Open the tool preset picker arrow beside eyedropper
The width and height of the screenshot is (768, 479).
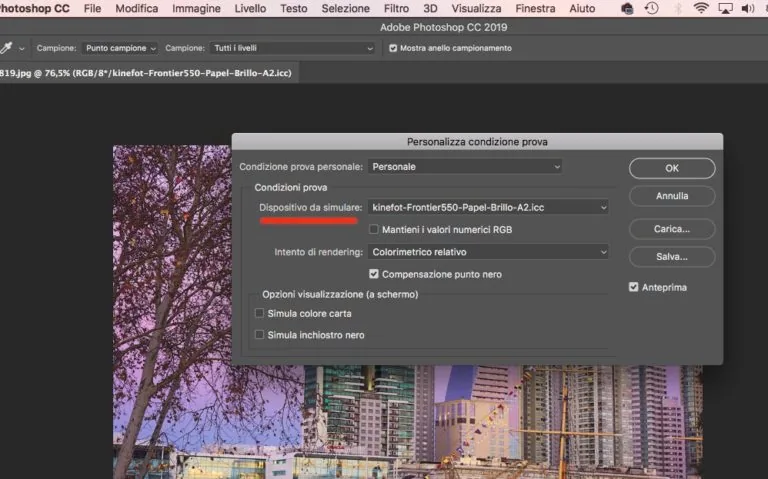coord(22,48)
